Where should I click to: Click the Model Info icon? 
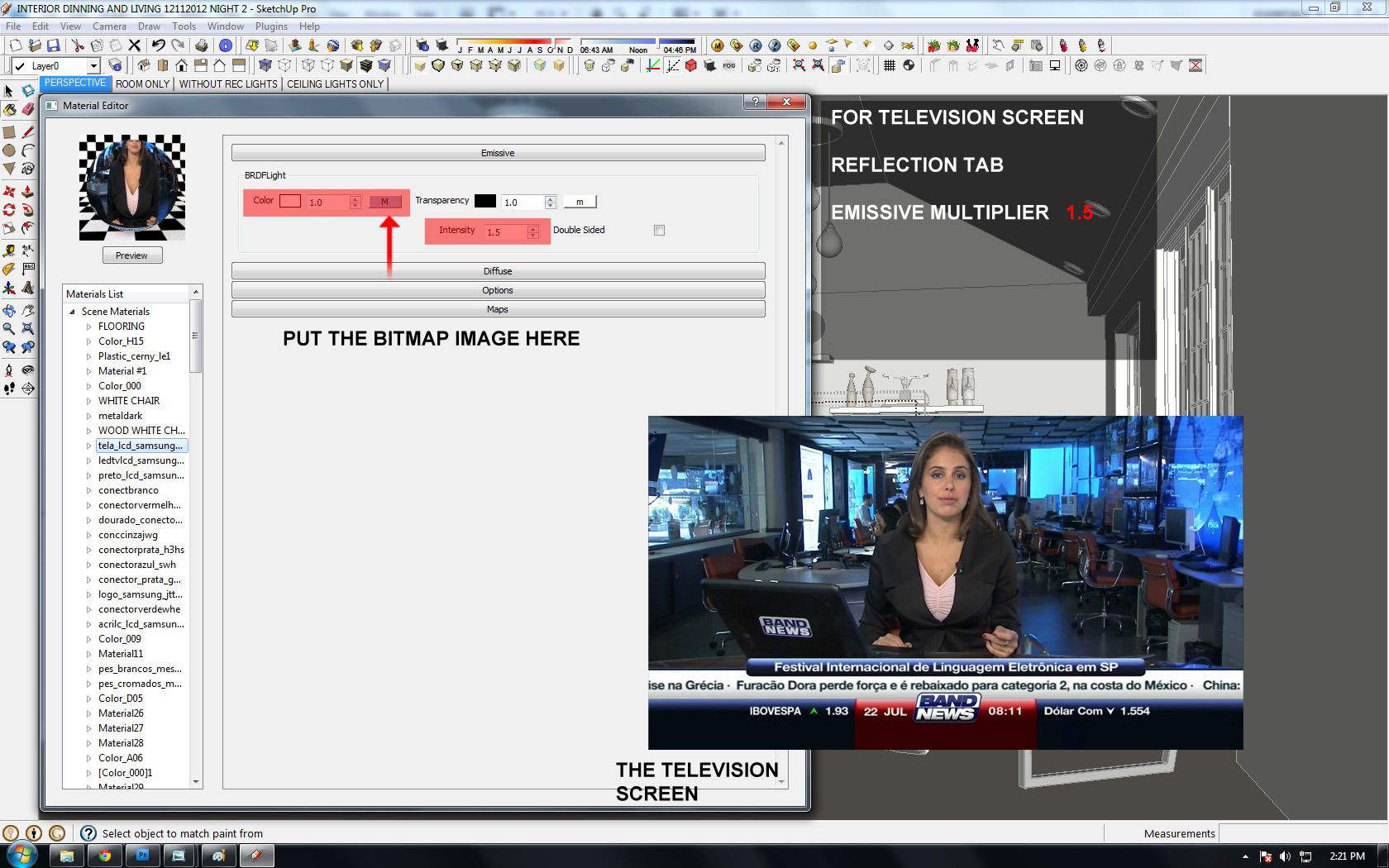(x=226, y=45)
